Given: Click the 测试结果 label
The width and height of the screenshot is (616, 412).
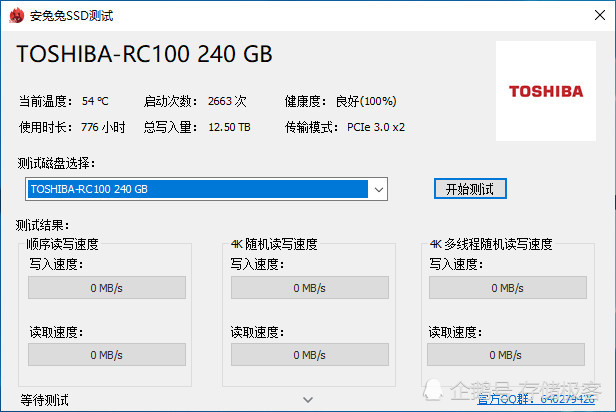Looking at the screenshot, I should coord(42,225).
